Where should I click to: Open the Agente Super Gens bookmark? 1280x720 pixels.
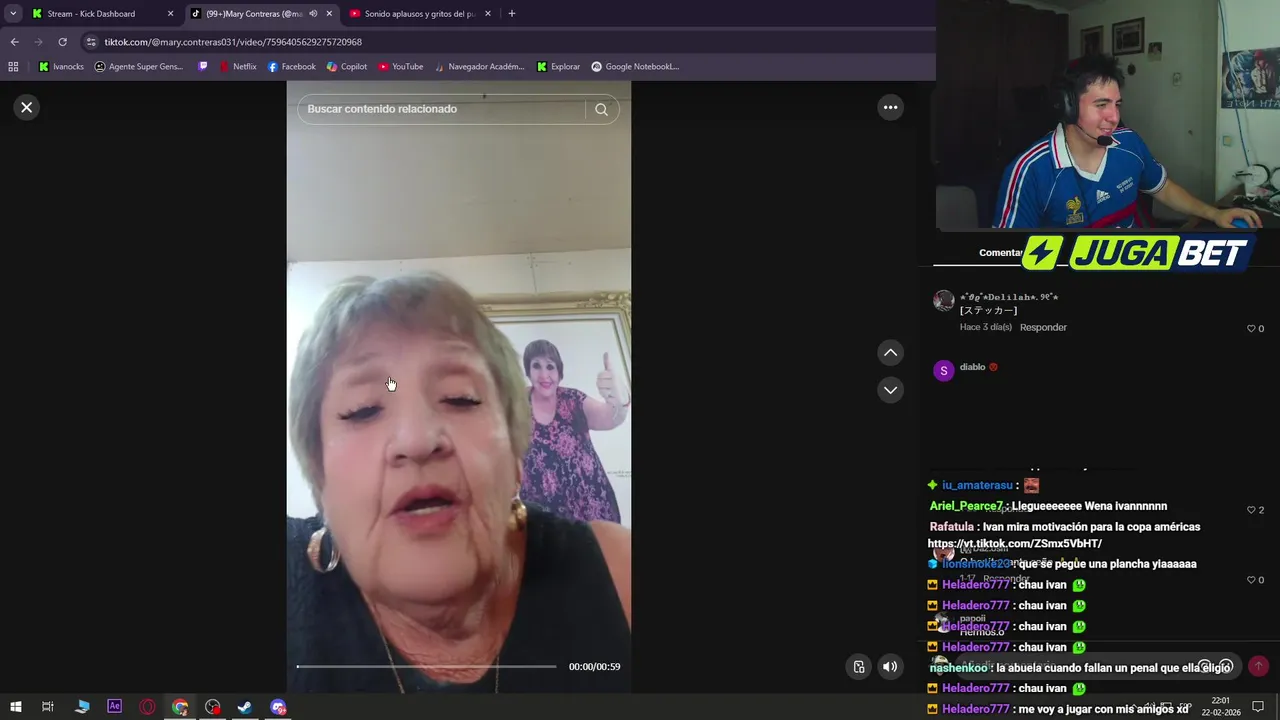(139, 67)
